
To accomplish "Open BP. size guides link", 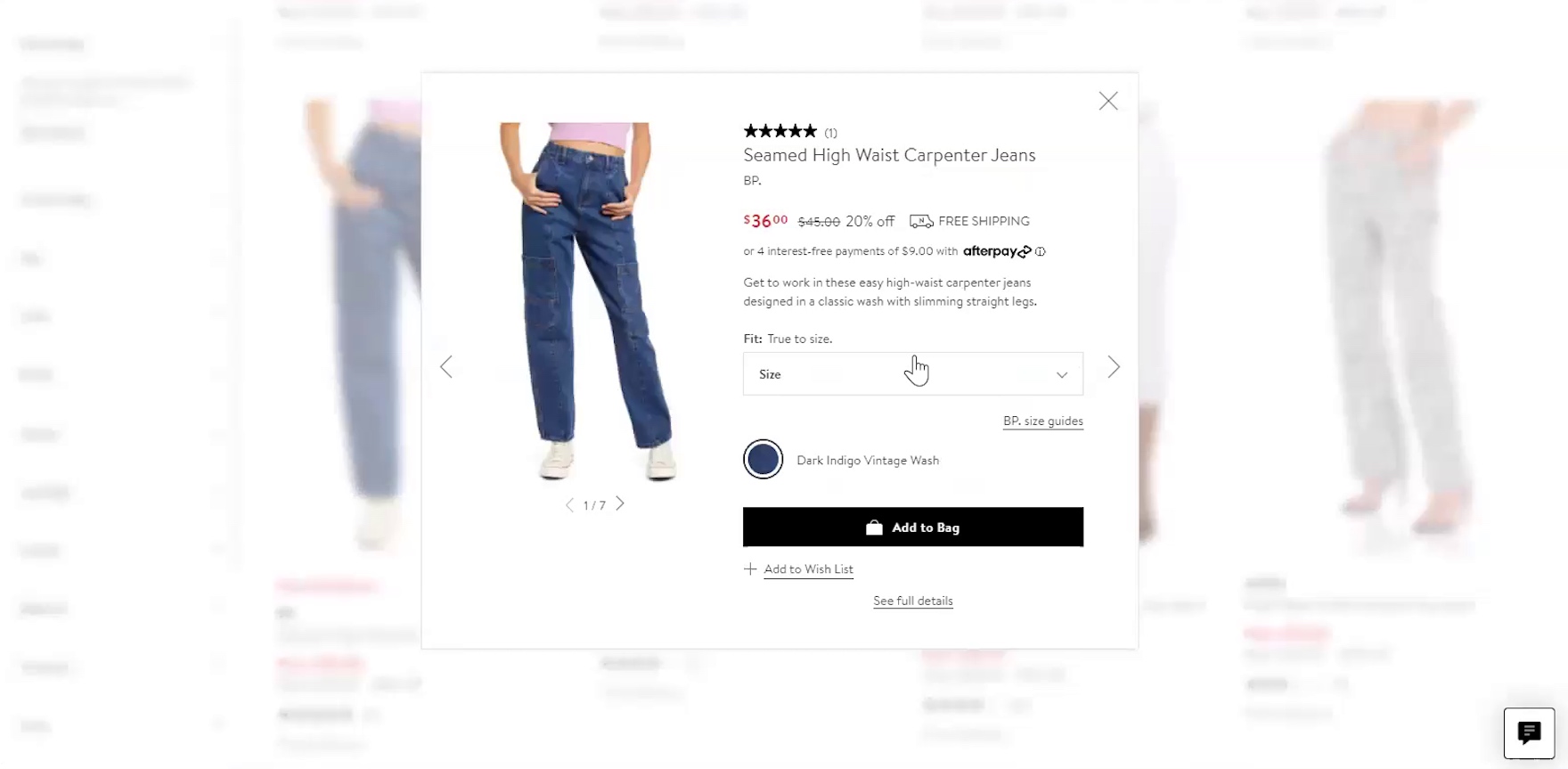I will coord(1043,421).
